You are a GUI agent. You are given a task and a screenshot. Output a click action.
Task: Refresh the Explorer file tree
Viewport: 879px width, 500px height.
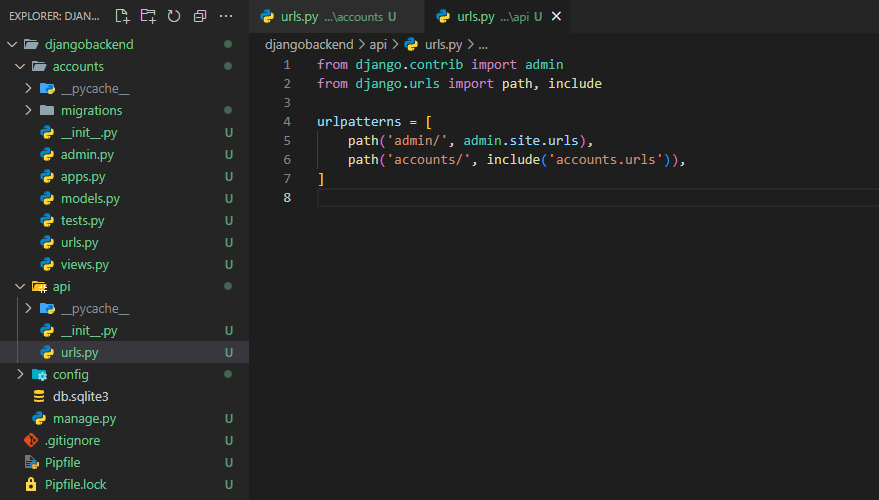174,16
